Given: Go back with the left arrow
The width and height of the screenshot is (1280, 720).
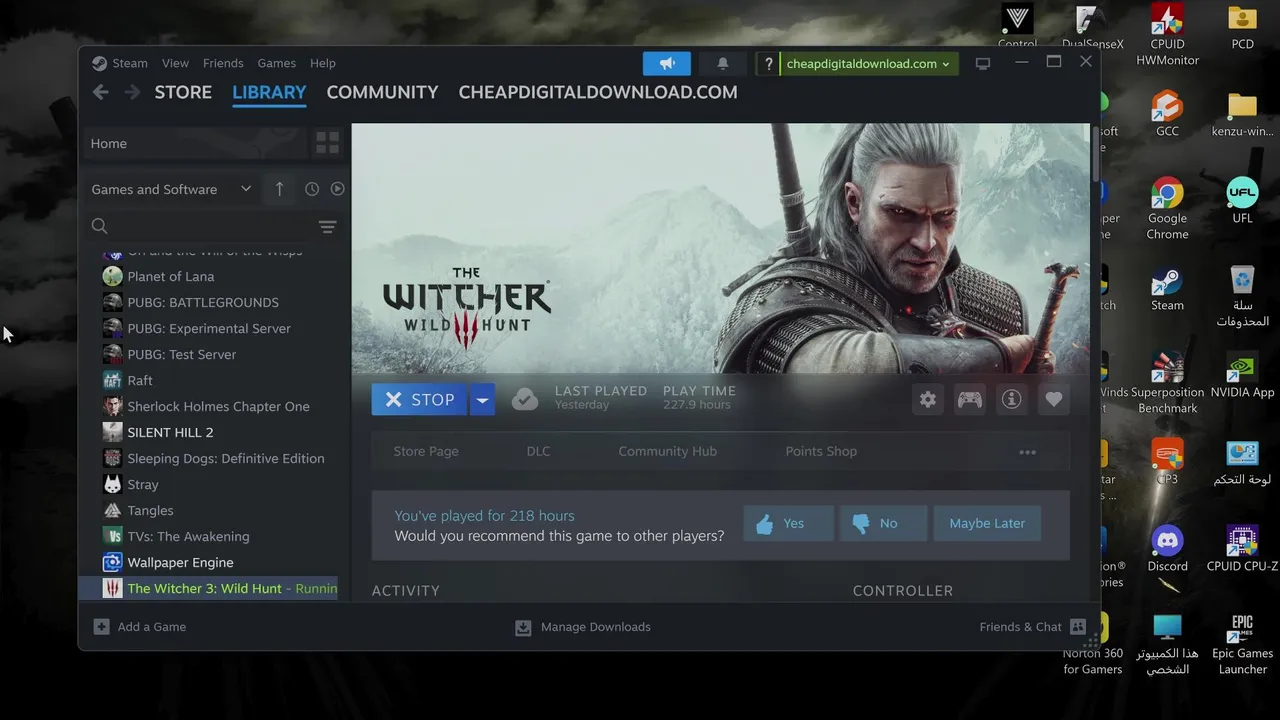Looking at the screenshot, I should point(100,92).
